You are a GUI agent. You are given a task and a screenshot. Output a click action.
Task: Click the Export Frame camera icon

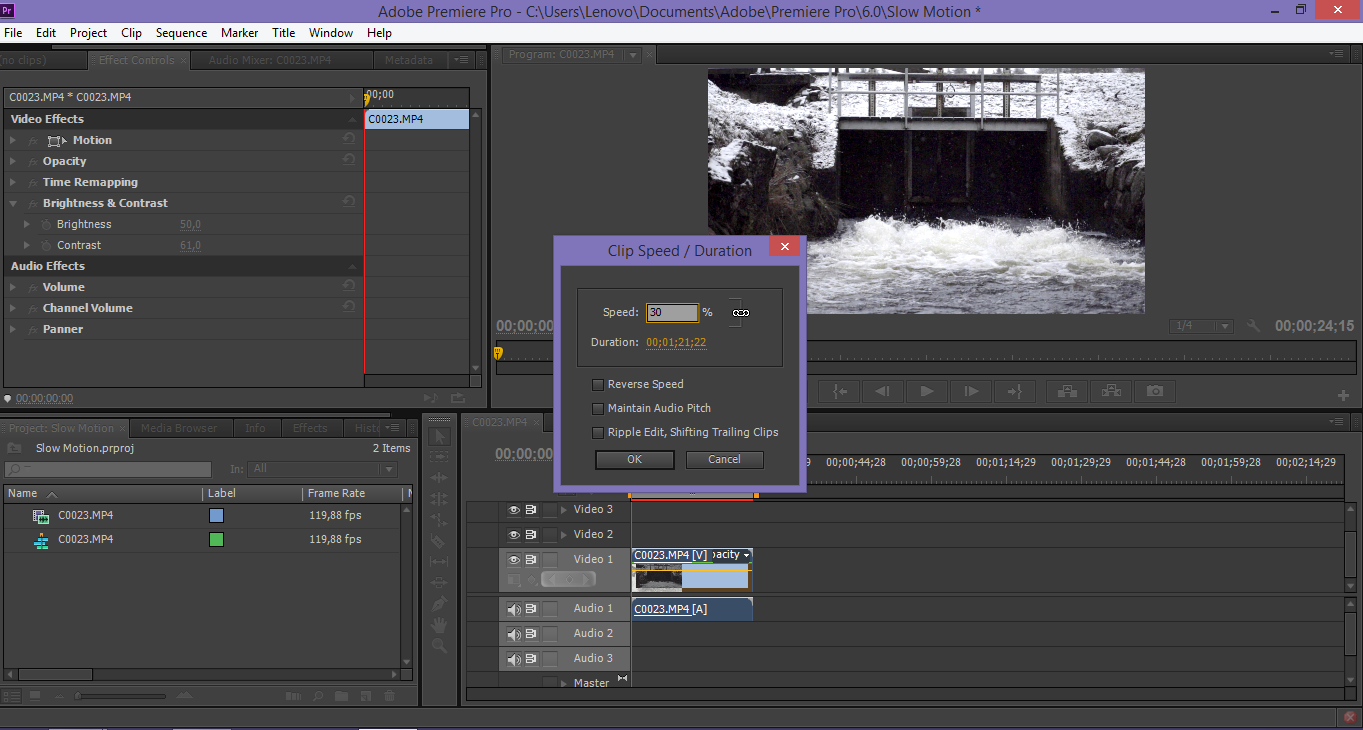1155,391
